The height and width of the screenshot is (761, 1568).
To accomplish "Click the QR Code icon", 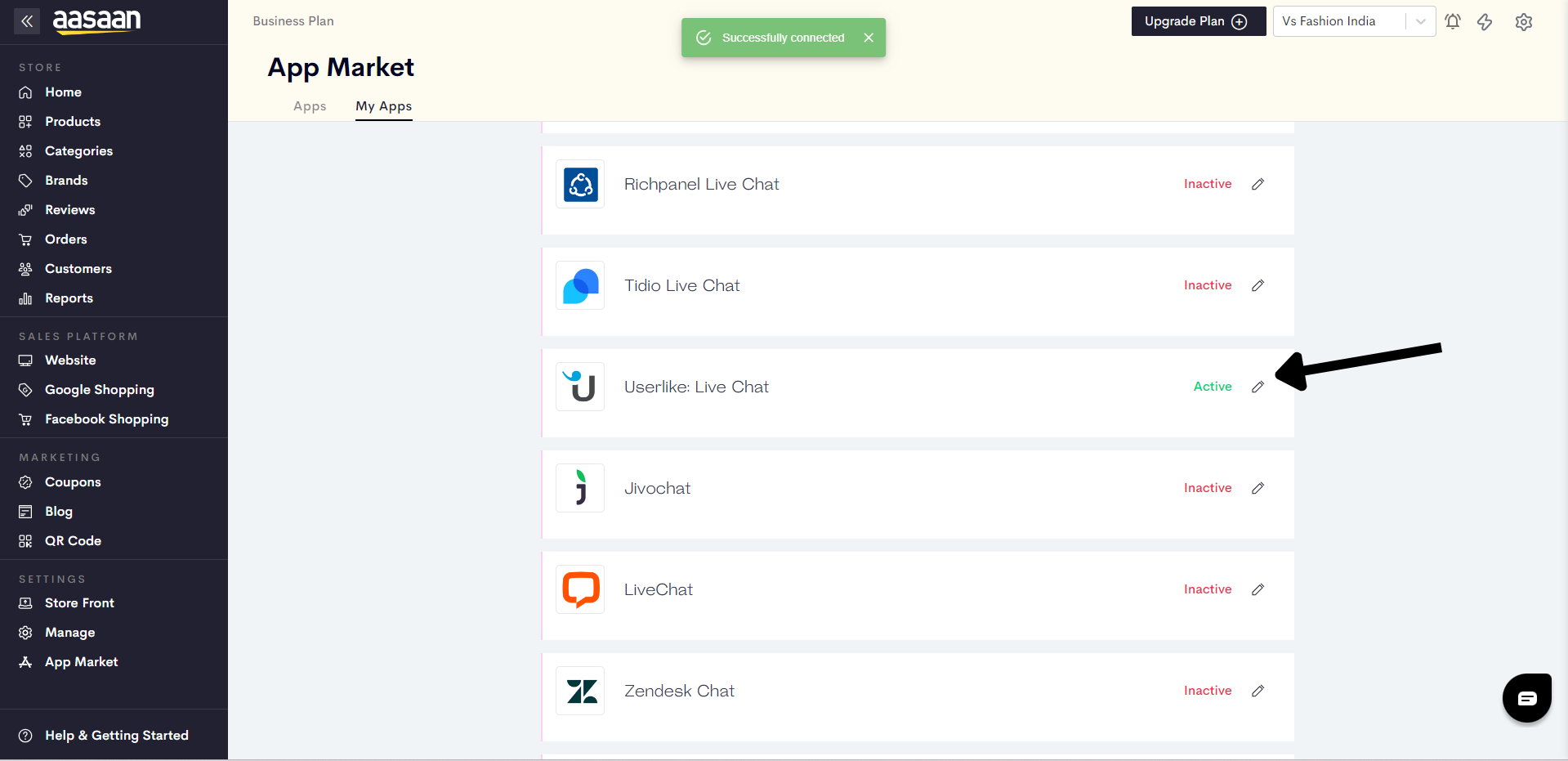I will click(x=25, y=541).
